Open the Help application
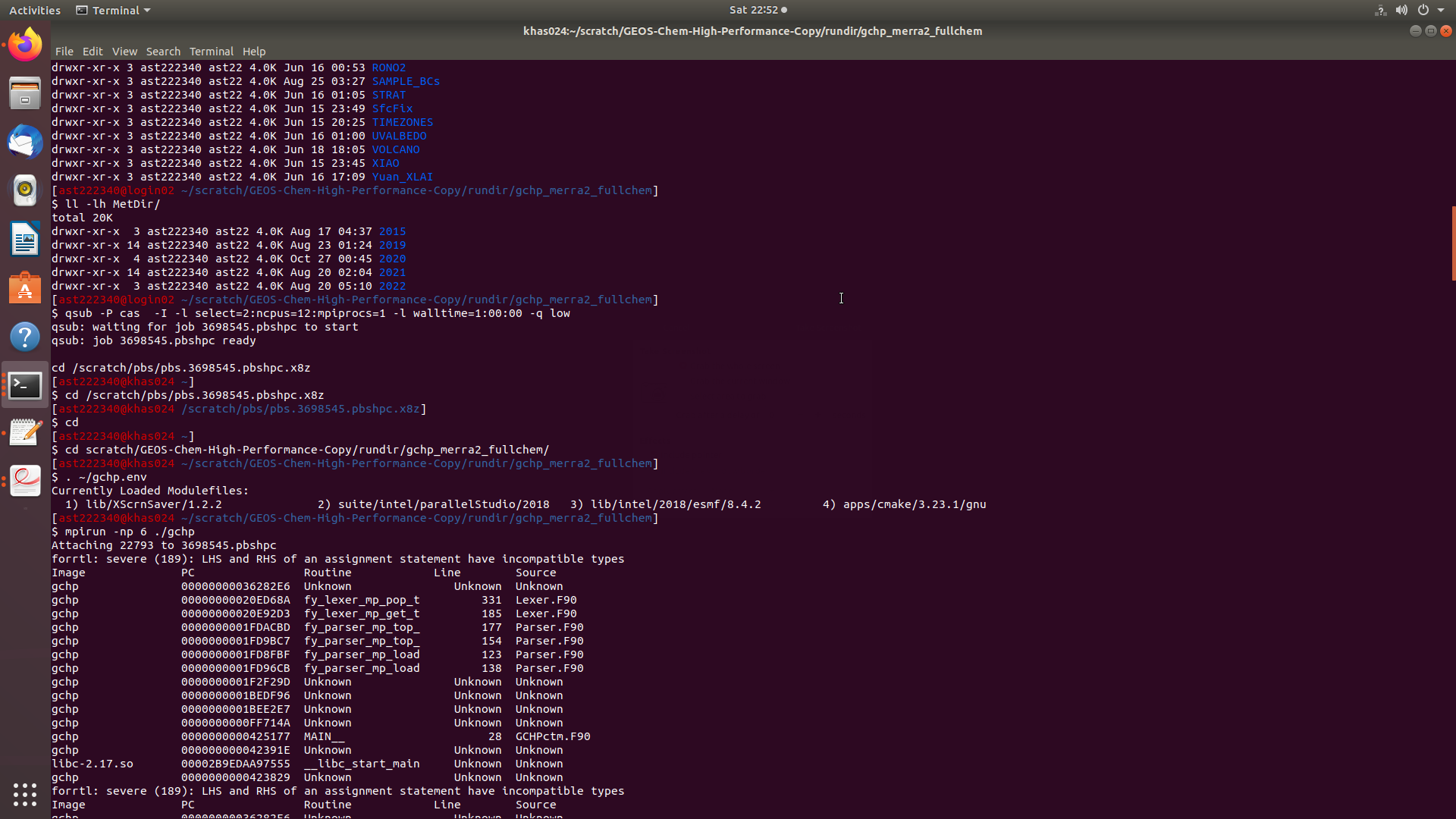Image resolution: width=1456 pixels, height=819 pixels. pyautogui.click(x=25, y=336)
